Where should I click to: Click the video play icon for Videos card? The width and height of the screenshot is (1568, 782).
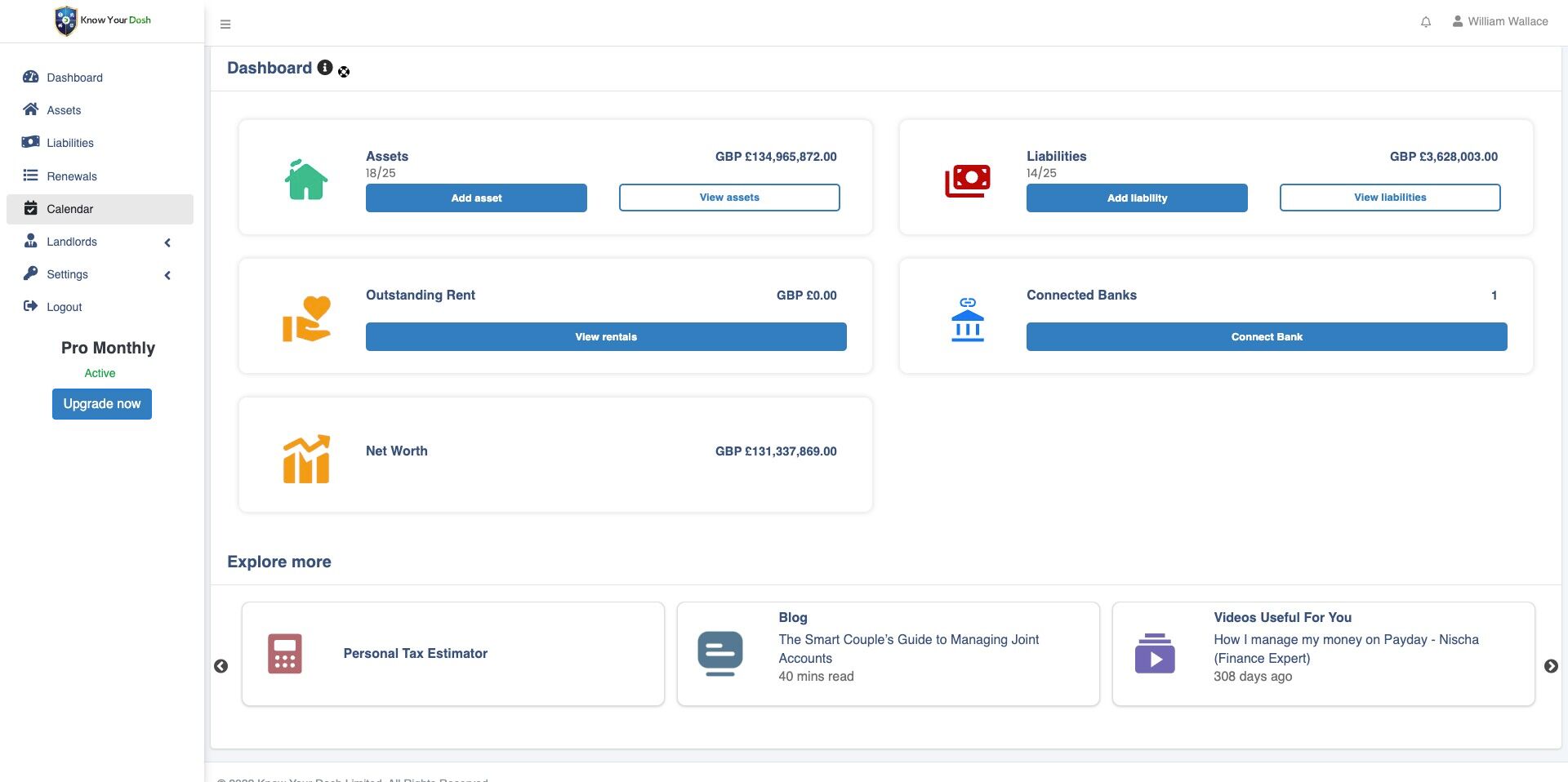pos(1155,654)
